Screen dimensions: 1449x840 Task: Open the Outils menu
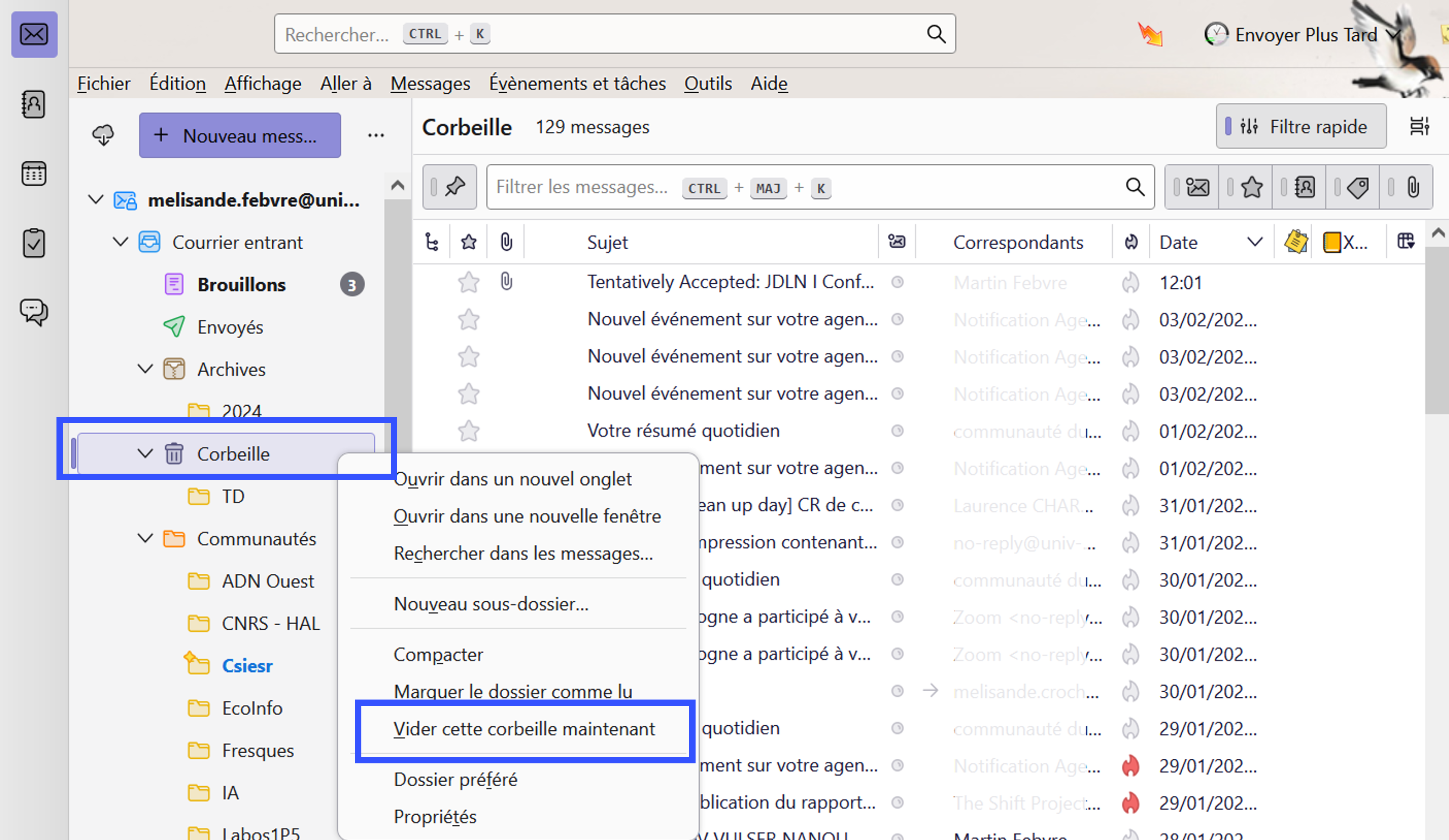pyautogui.click(x=707, y=84)
